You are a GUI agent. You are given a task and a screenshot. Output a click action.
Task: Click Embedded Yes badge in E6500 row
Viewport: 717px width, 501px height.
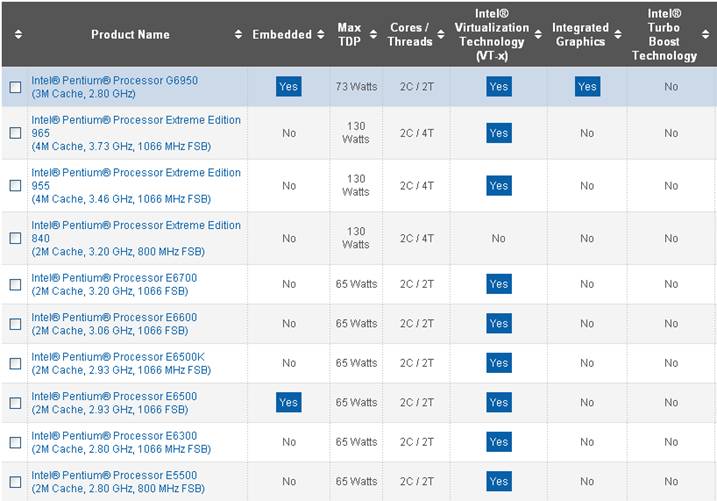(x=289, y=402)
